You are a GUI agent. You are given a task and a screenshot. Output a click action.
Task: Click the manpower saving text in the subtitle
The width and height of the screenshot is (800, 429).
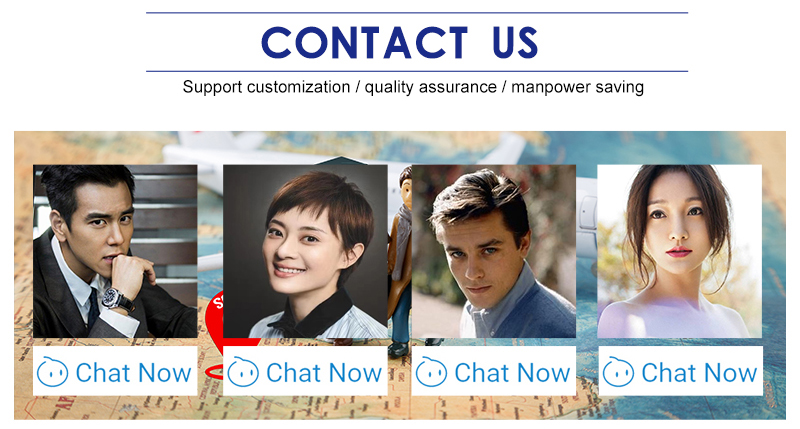point(578,87)
